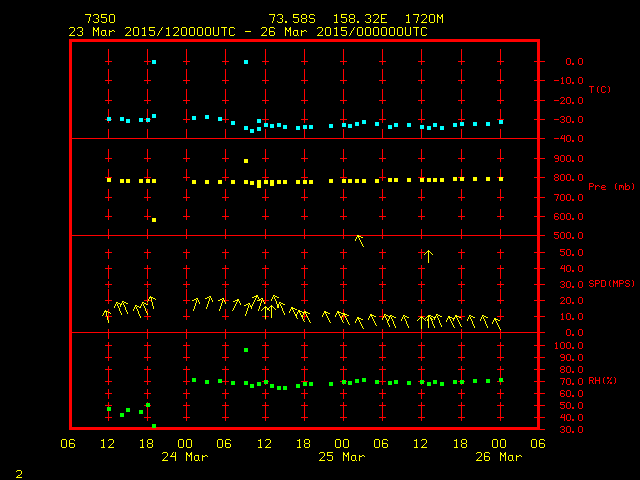The image size is (640, 480).
Task: Click the 25 Mar date label
Action: pos(341,457)
